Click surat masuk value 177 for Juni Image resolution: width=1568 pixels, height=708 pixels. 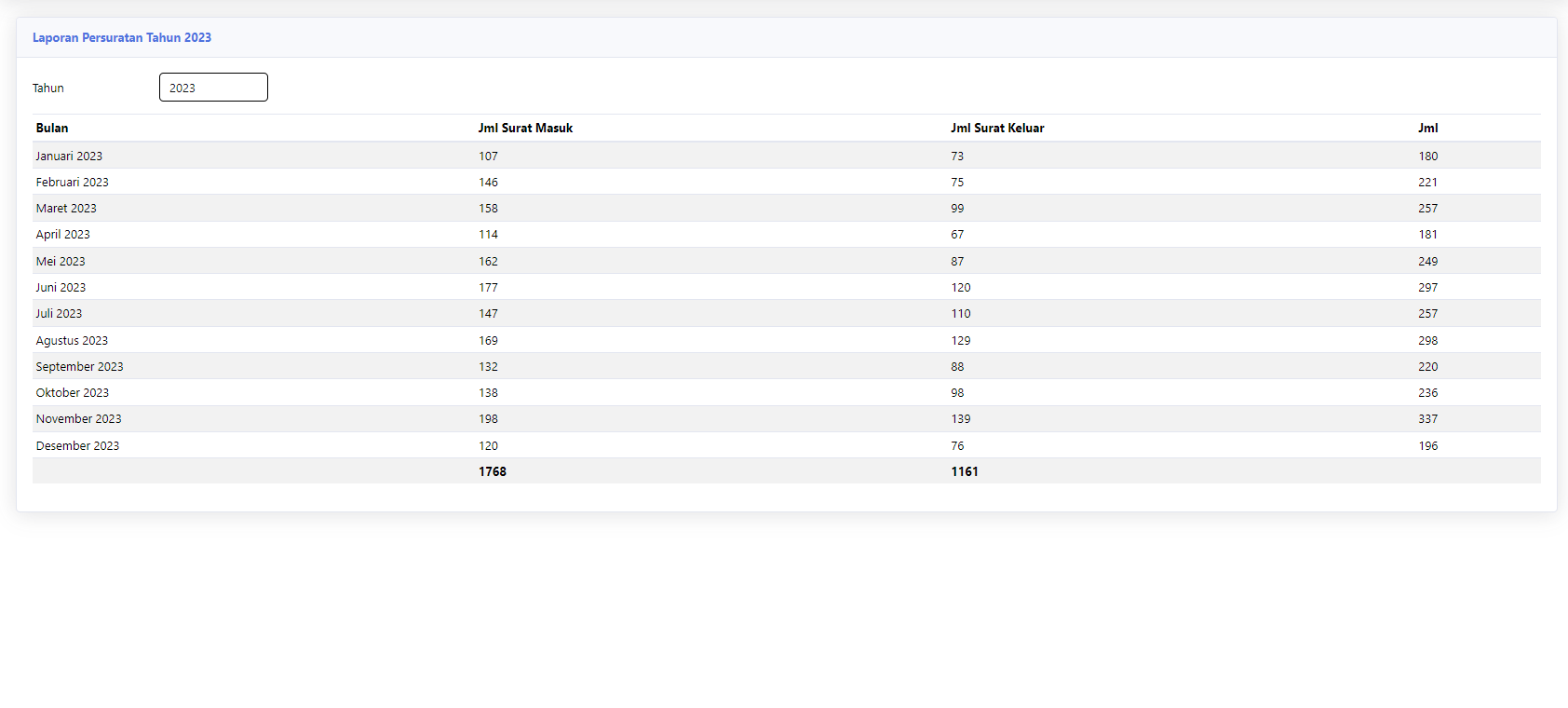pyautogui.click(x=489, y=288)
